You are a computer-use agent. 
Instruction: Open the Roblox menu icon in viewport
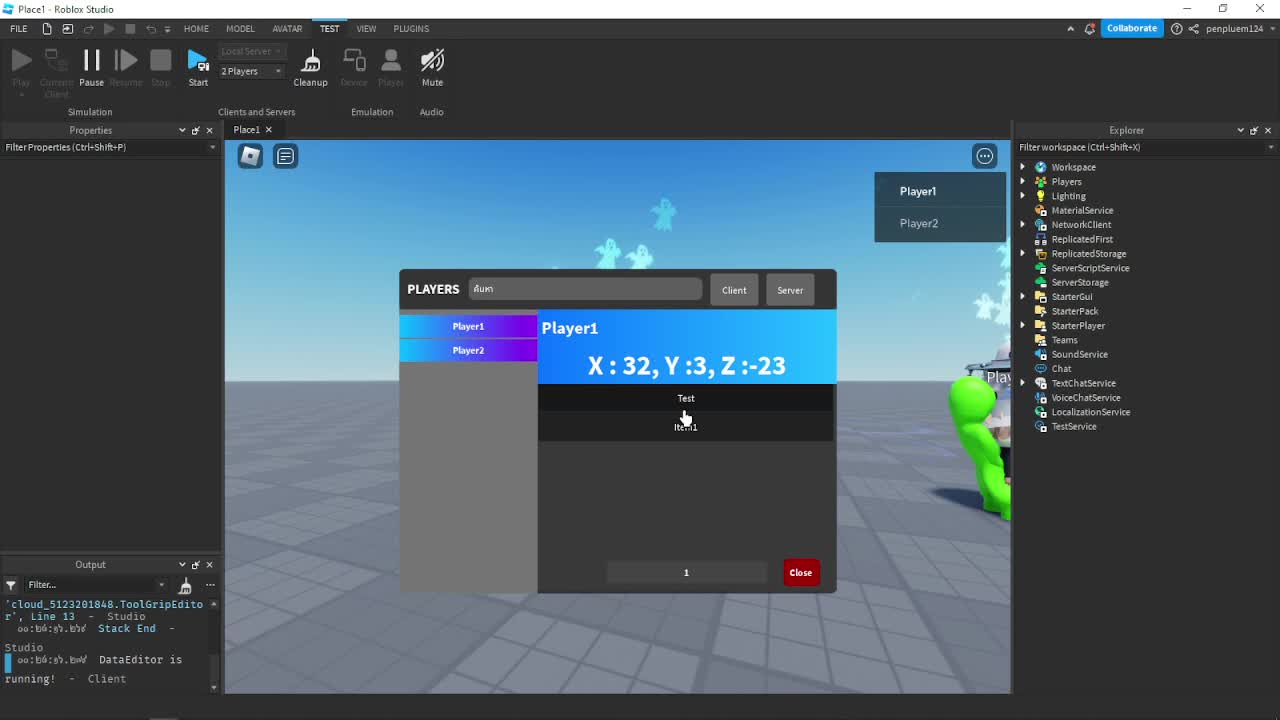250,156
